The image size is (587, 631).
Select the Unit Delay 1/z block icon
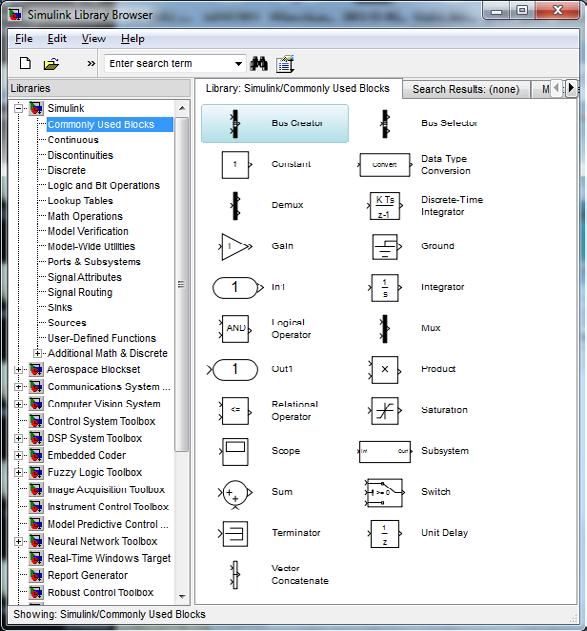pos(385,534)
